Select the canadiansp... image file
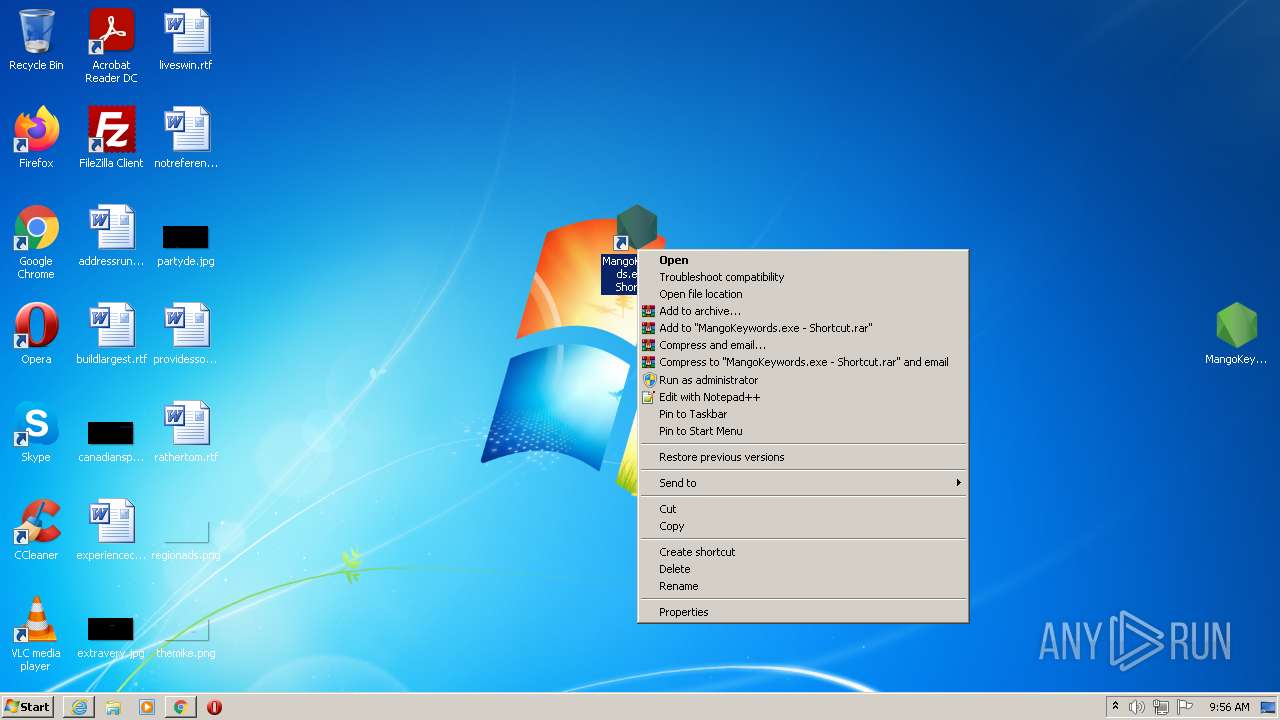This screenshot has width=1280, height=720. click(x=111, y=441)
